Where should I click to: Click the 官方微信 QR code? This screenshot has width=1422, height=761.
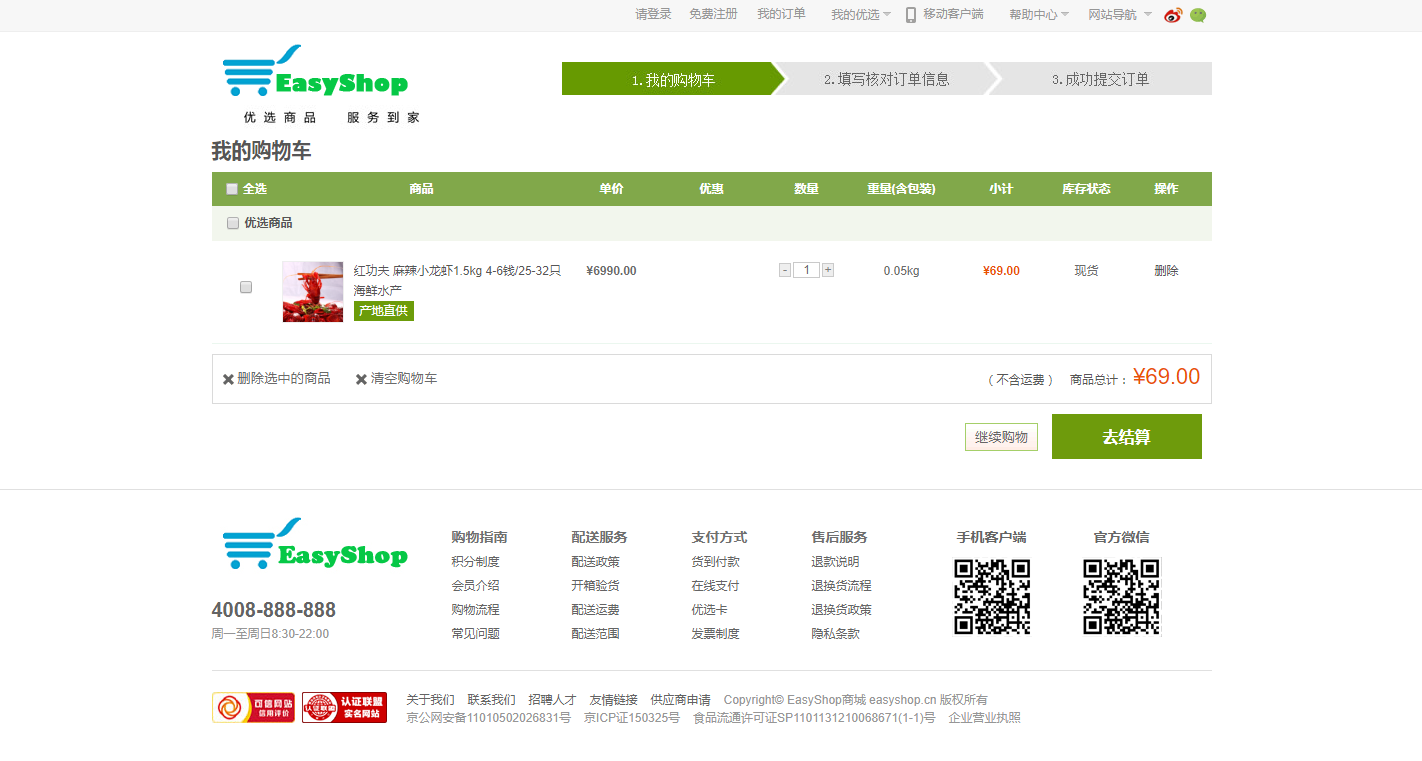(x=1121, y=597)
